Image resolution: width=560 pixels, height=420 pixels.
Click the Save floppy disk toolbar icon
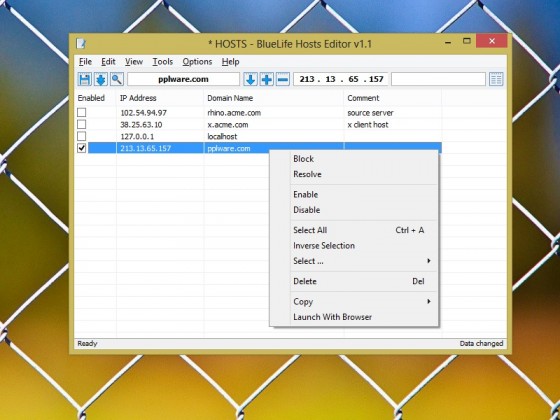85,79
